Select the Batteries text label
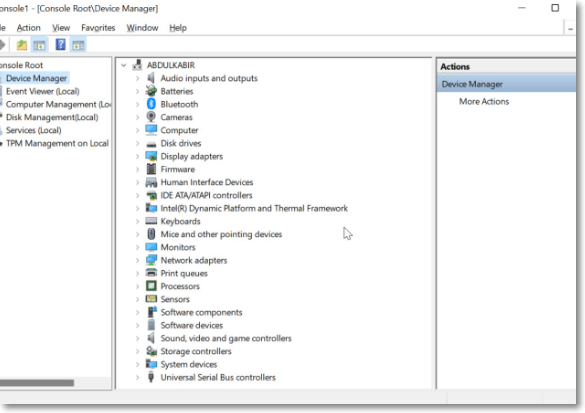Viewport: 585px width, 413px height. [177, 91]
